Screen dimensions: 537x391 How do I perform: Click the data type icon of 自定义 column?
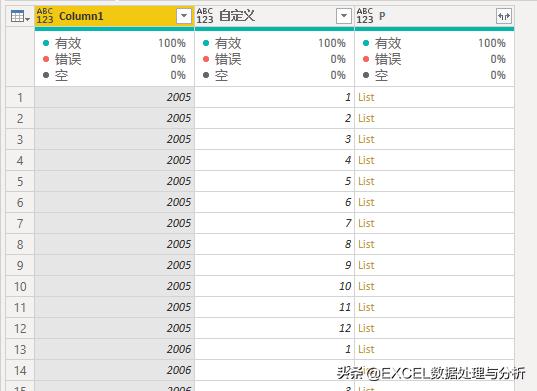coord(205,16)
